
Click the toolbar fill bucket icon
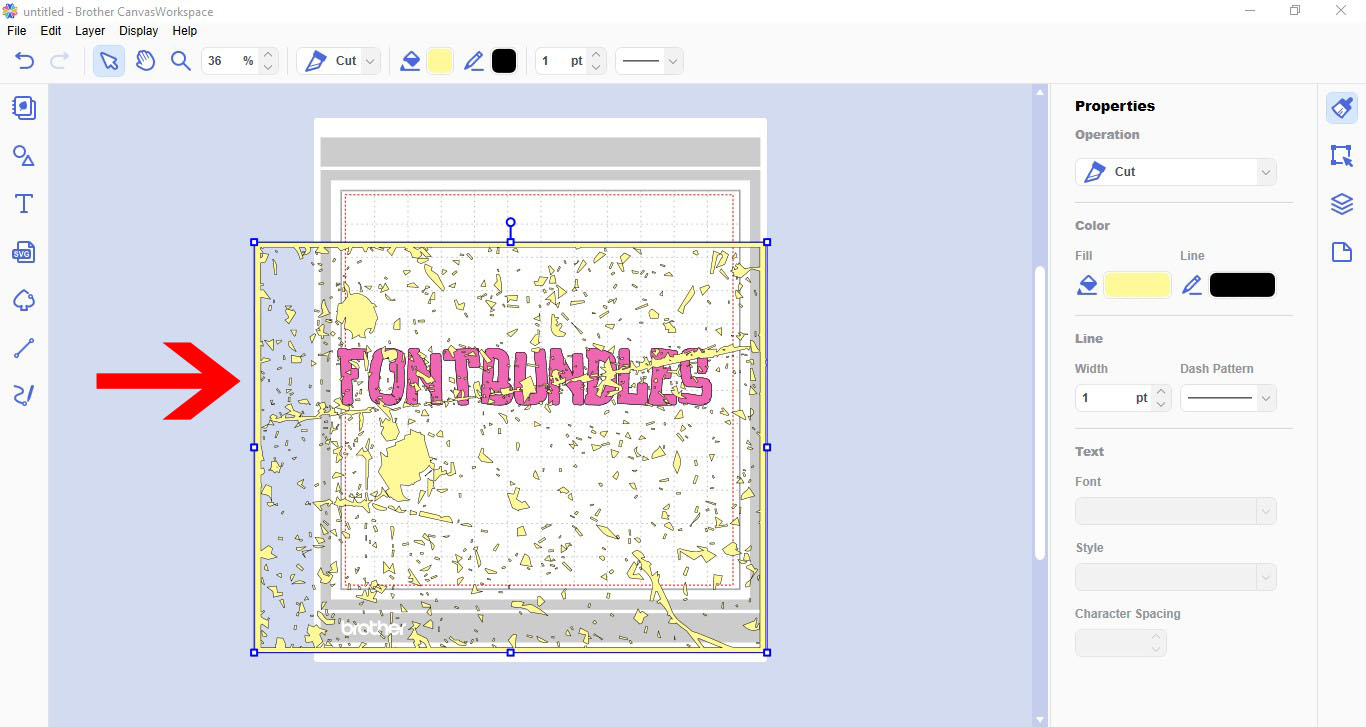click(410, 61)
